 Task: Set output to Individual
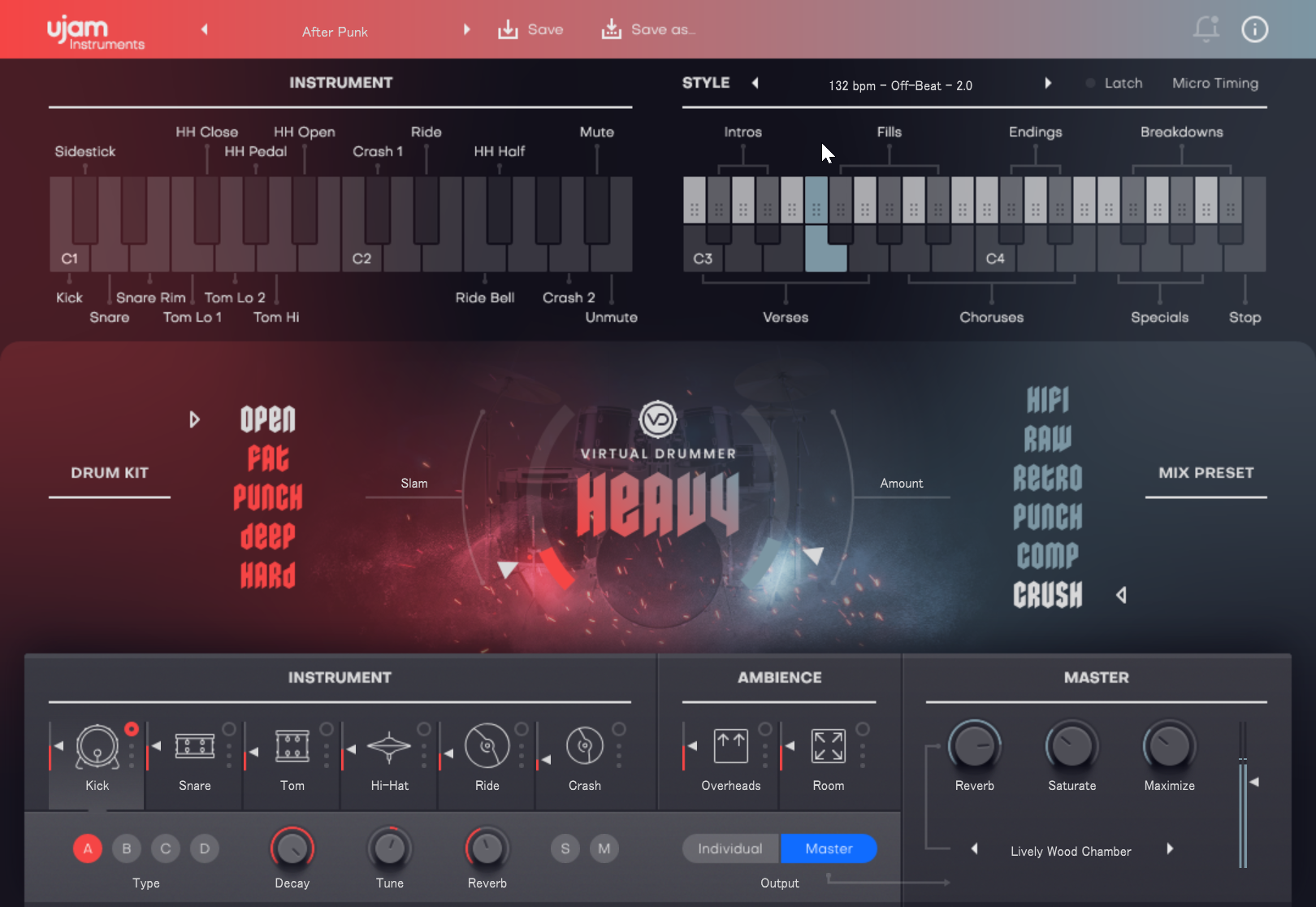[x=730, y=848]
